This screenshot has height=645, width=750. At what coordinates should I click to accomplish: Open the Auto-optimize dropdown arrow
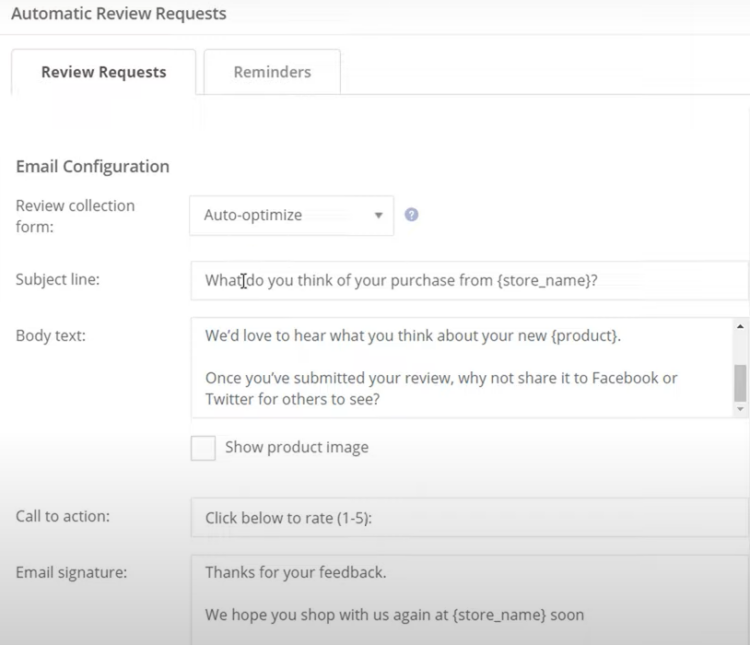[378, 215]
